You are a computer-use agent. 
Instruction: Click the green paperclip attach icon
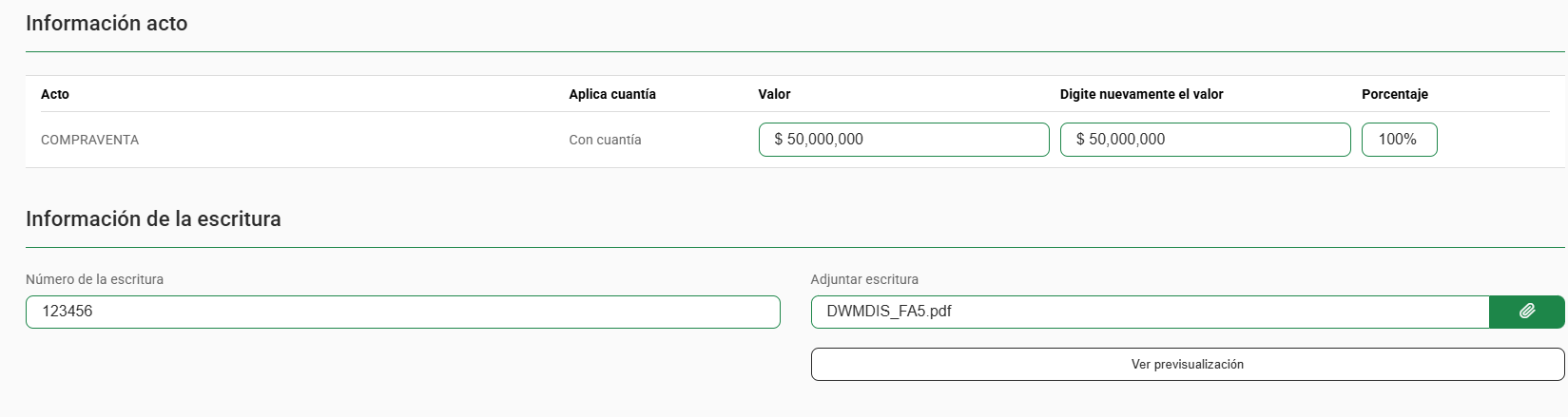pyautogui.click(x=1526, y=312)
